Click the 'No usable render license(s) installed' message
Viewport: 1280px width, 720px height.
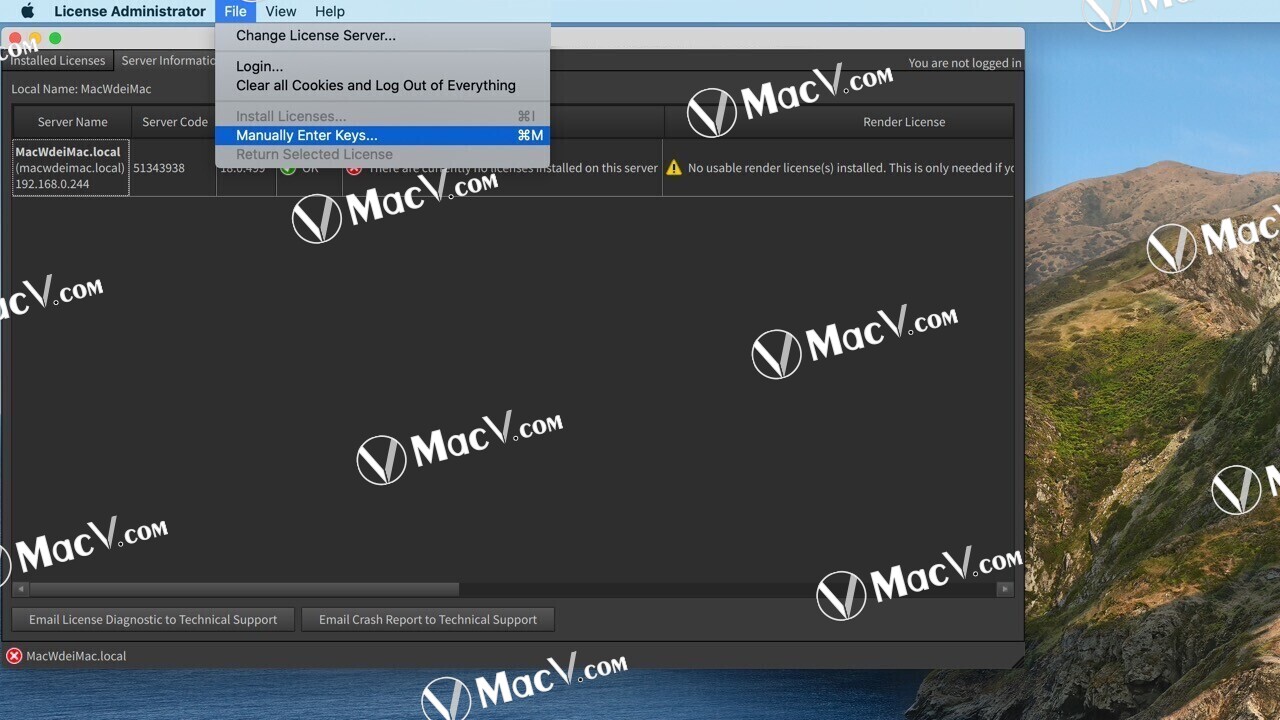[x=850, y=168]
